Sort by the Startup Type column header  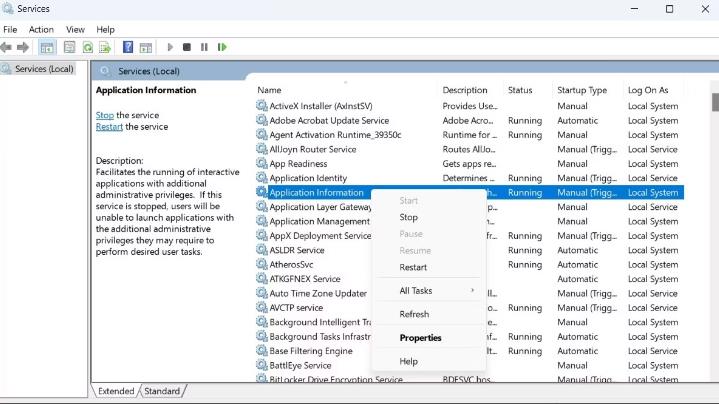point(582,90)
